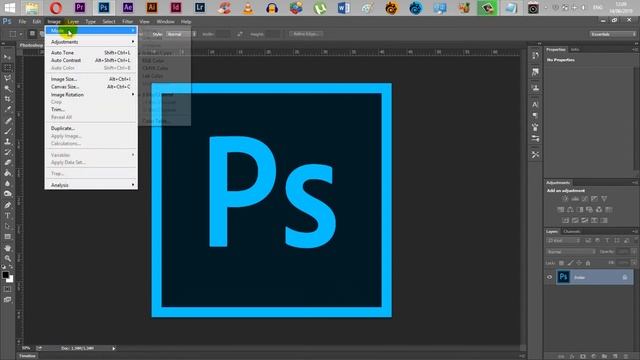Choose Auto Contrast from the menu
The height and width of the screenshot is (360, 640).
pos(91,60)
